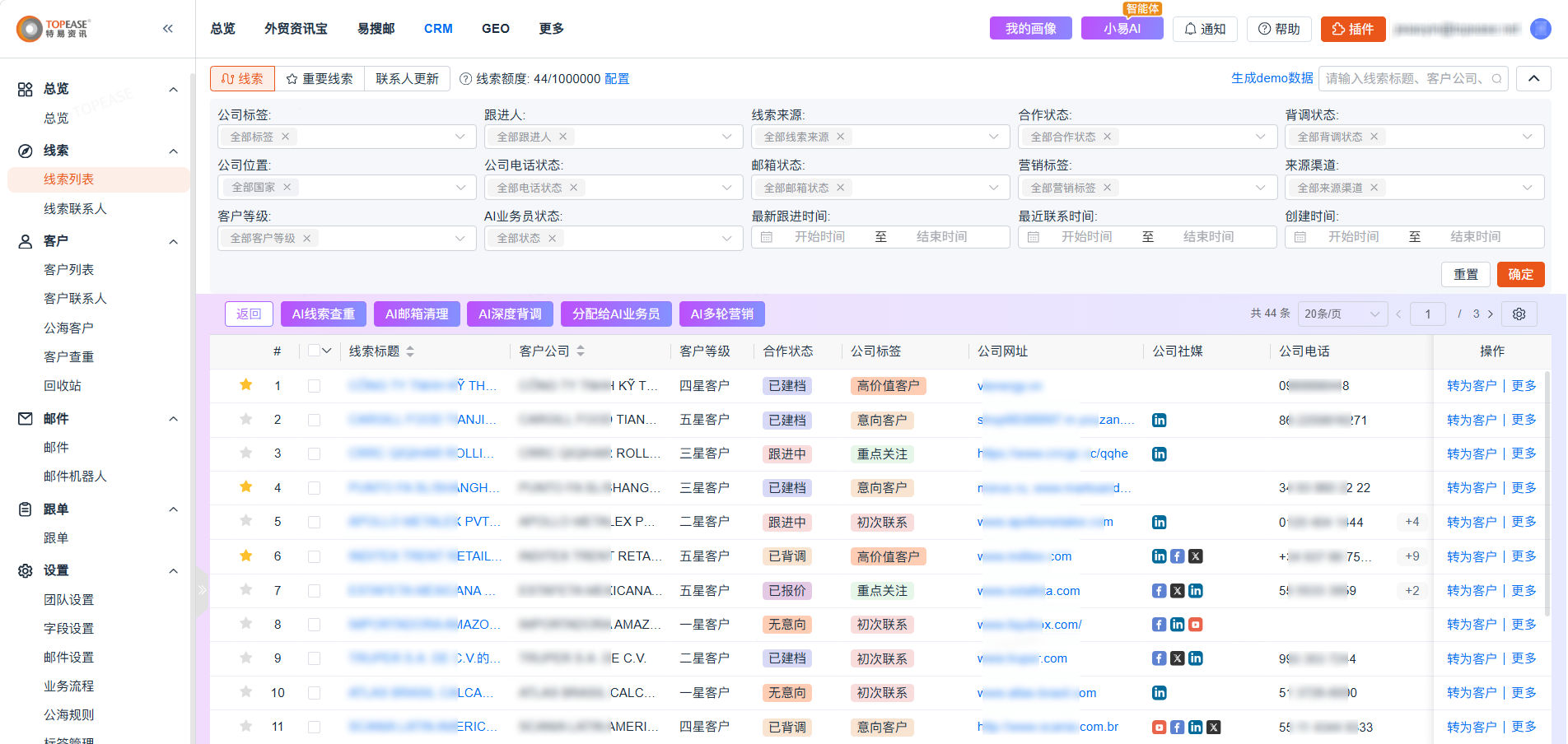Open table column settings gear icon
Image resolution: width=1568 pixels, height=744 pixels.
coord(1519,314)
